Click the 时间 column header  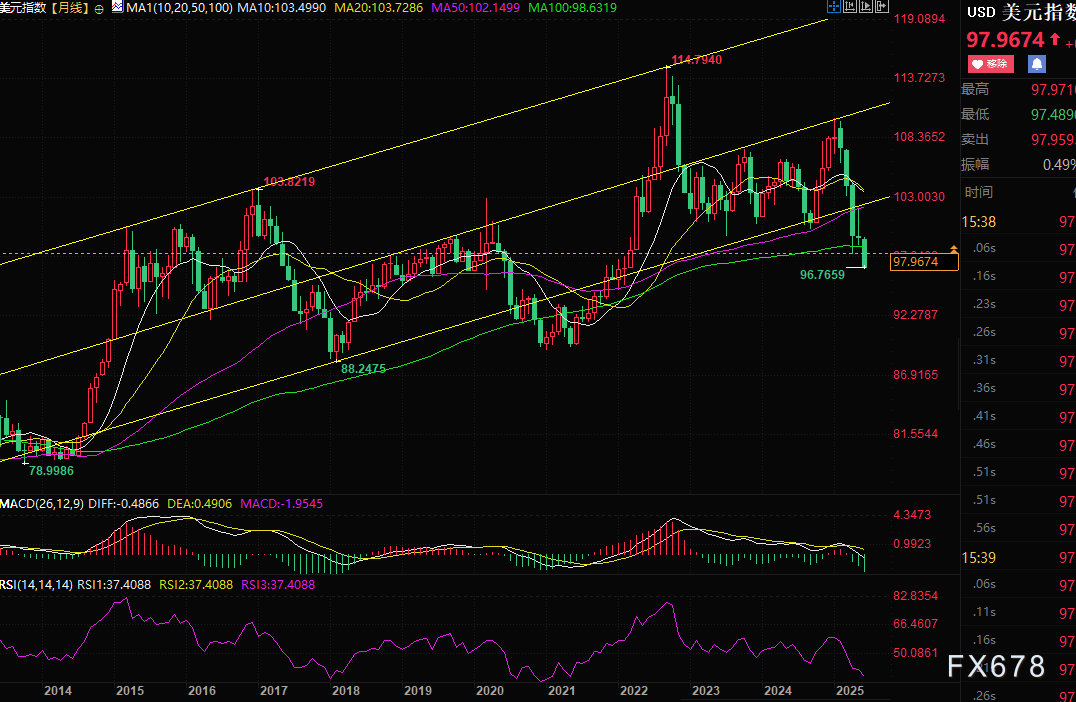click(978, 192)
